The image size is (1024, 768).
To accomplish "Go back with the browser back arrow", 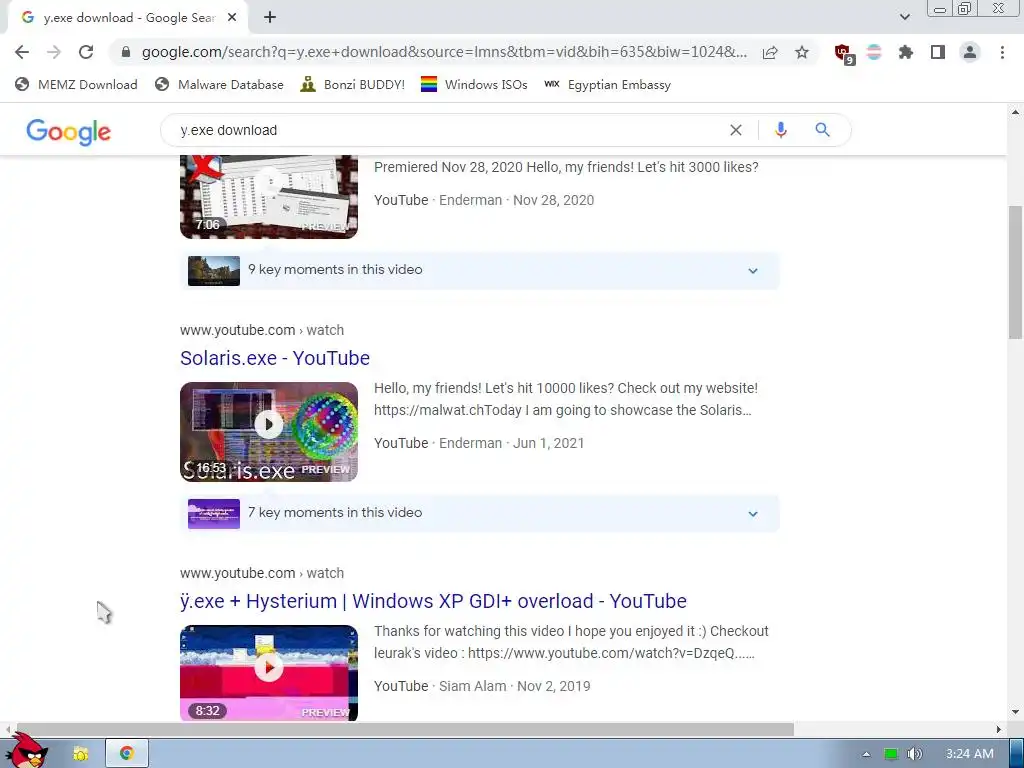I will (22, 52).
